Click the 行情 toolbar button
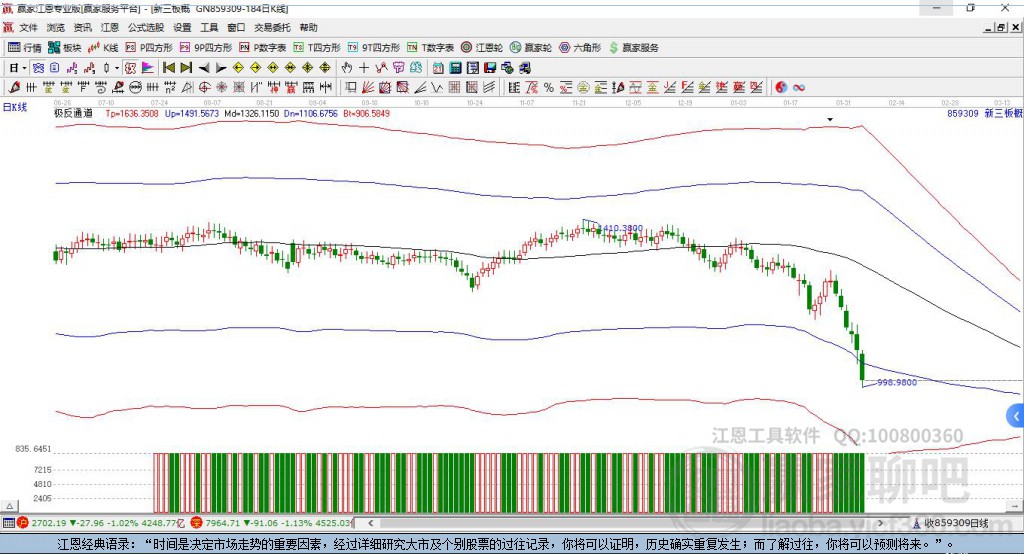The height and width of the screenshot is (554, 1024). click(26, 47)
